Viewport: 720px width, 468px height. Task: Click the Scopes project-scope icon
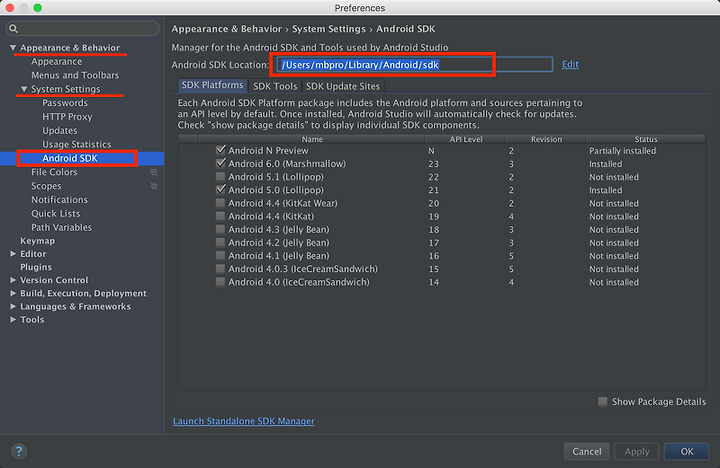[154, 186]
